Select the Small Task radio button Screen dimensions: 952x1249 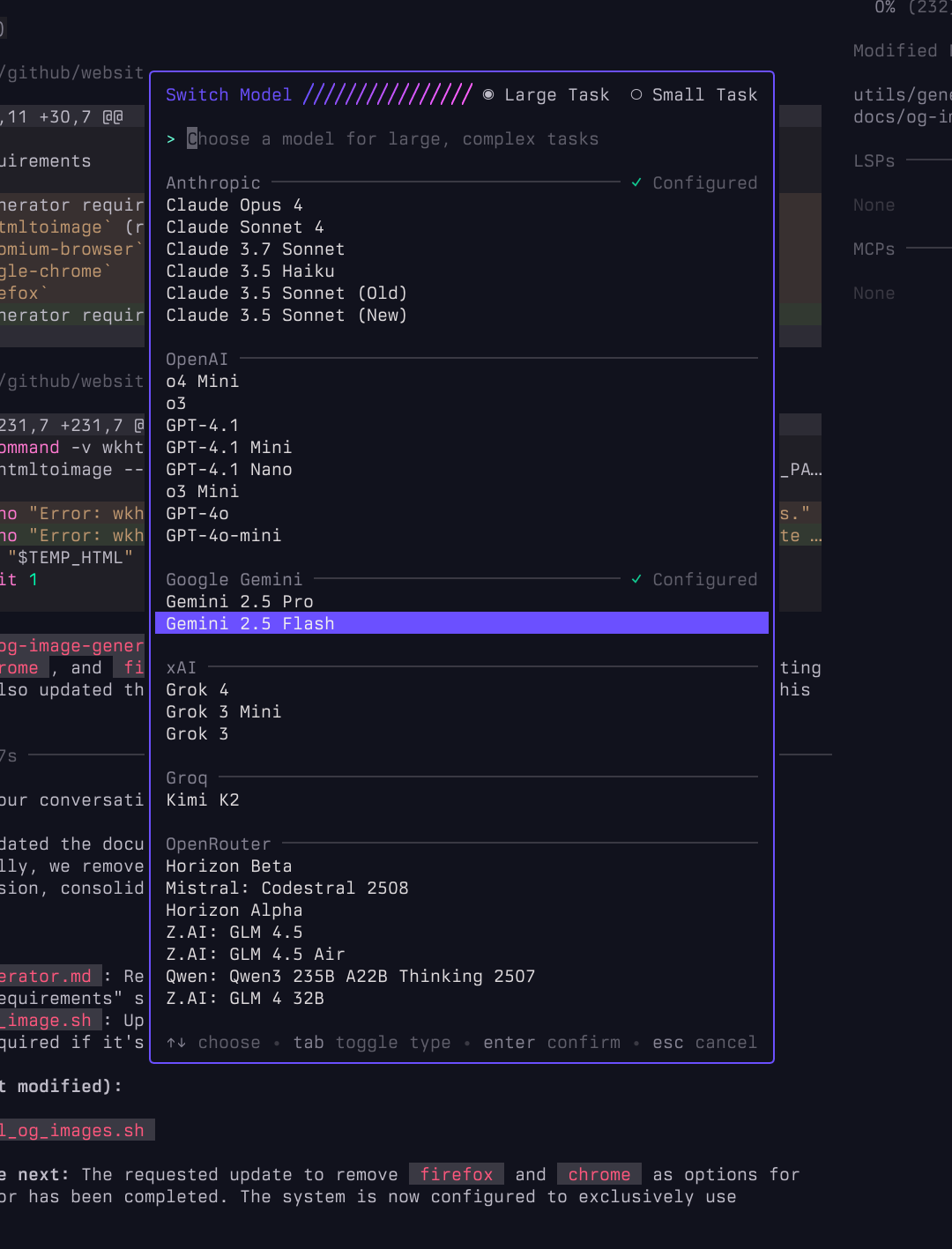pos(636,95)
